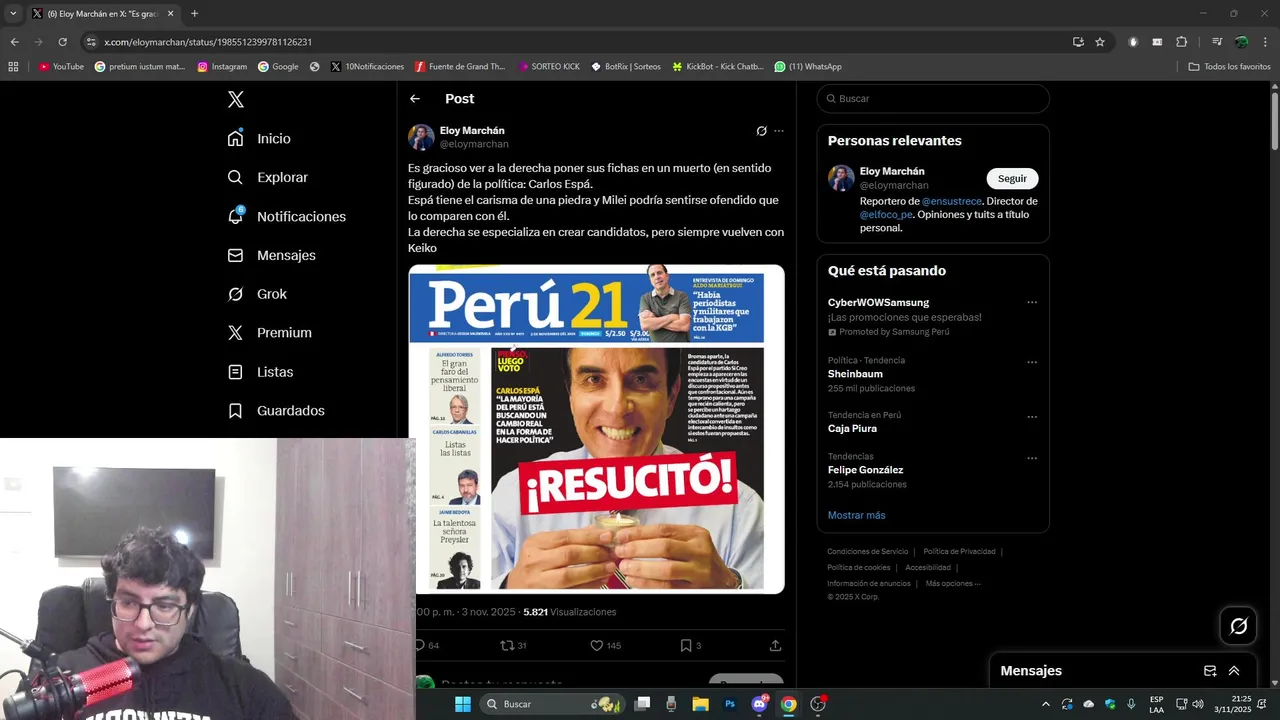Viewport: 1280px width, 720px height.
Task: Bookmark this page with the star icon
Action: pos(1100,42)
